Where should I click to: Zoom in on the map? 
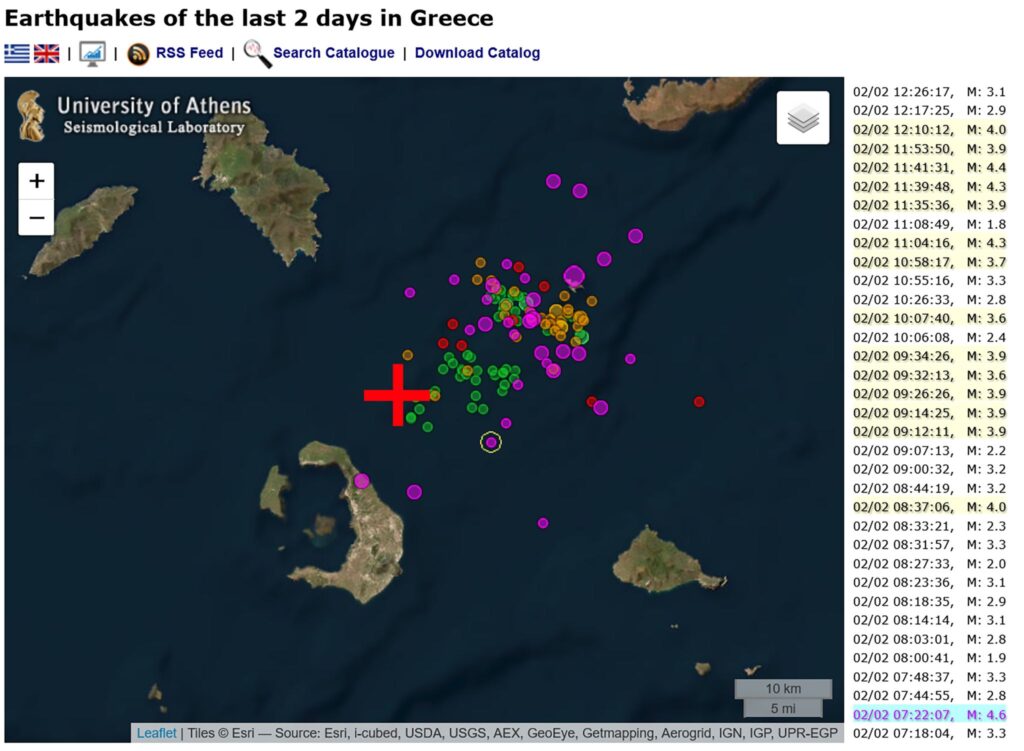37,181
